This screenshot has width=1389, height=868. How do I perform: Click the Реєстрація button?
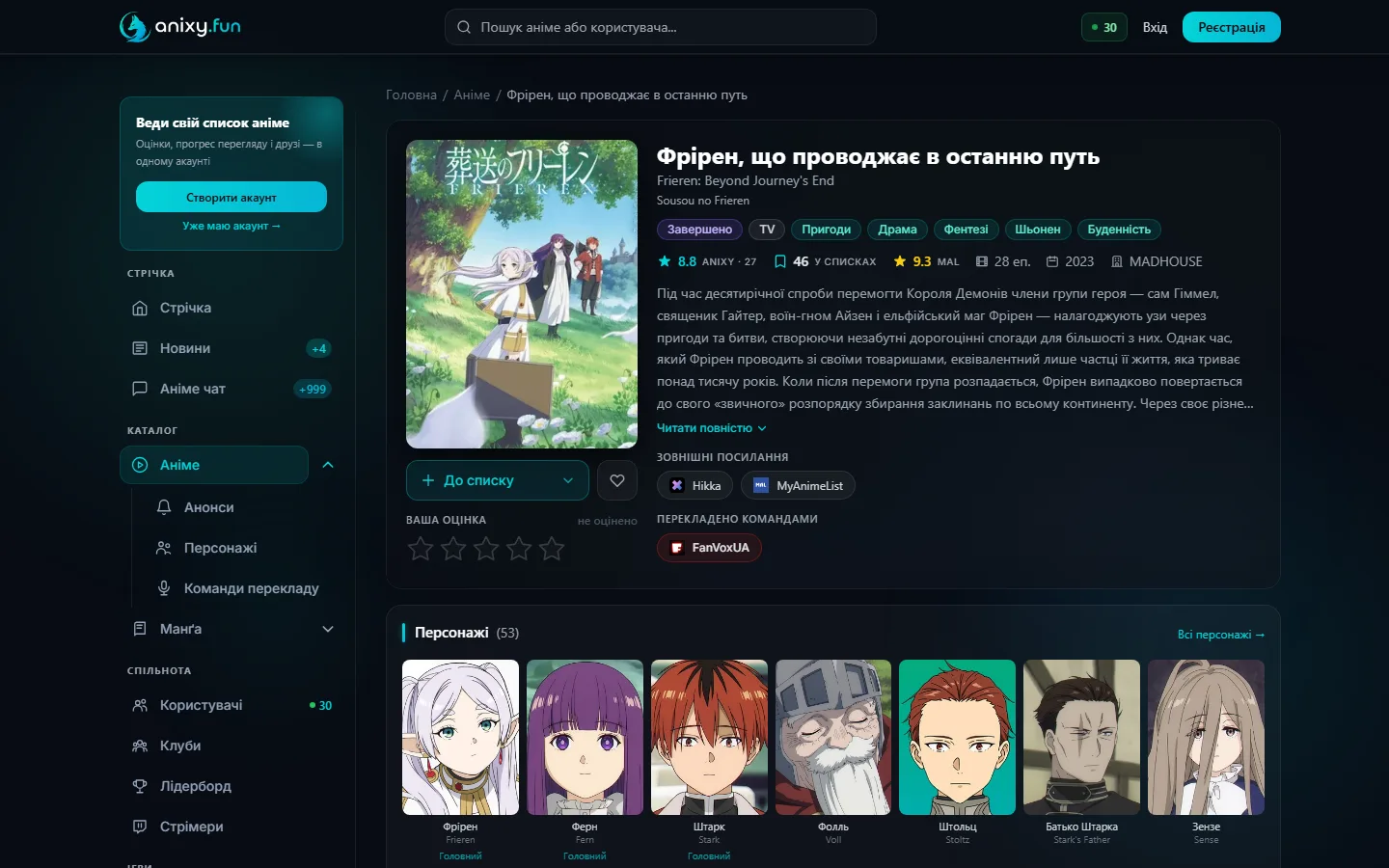pyautogui.click(x=1232, y=27)
